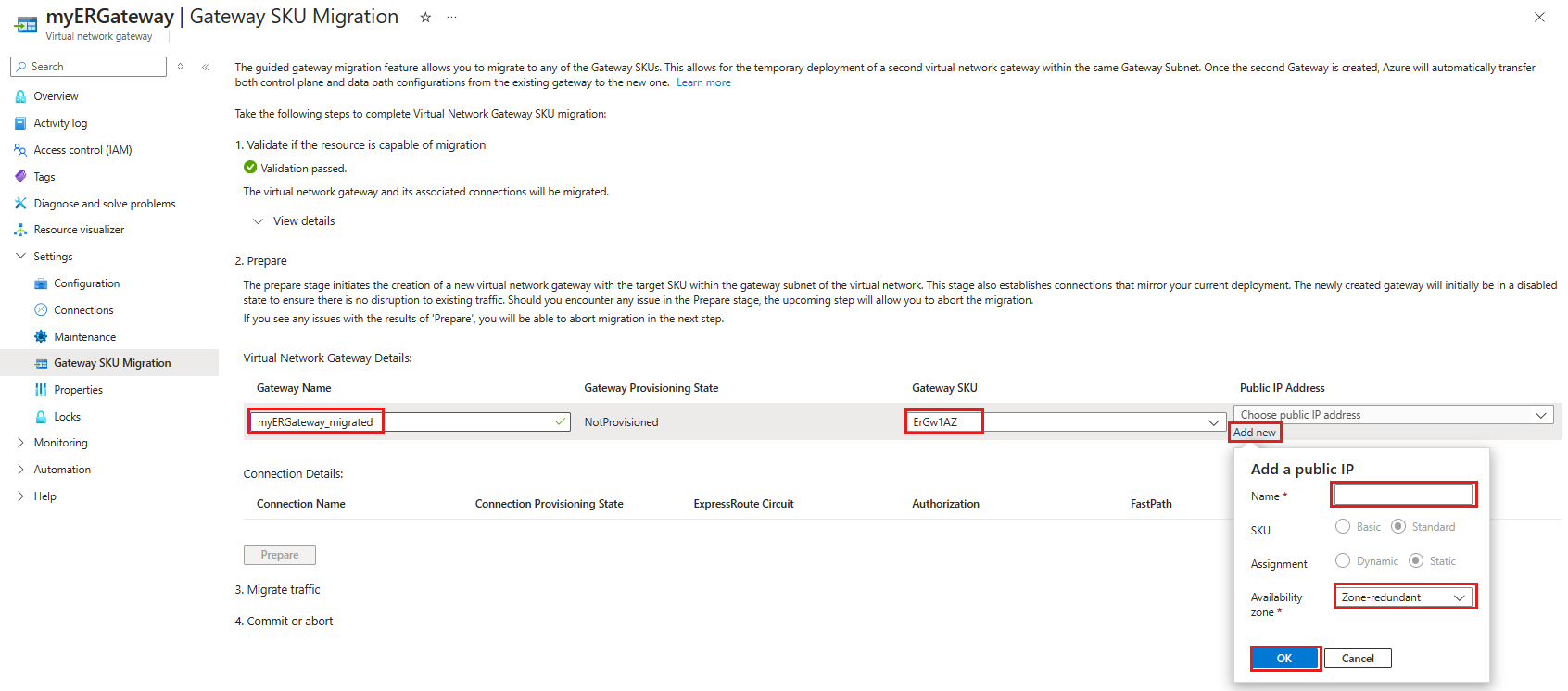Click the Tags icon

point(20,177)
